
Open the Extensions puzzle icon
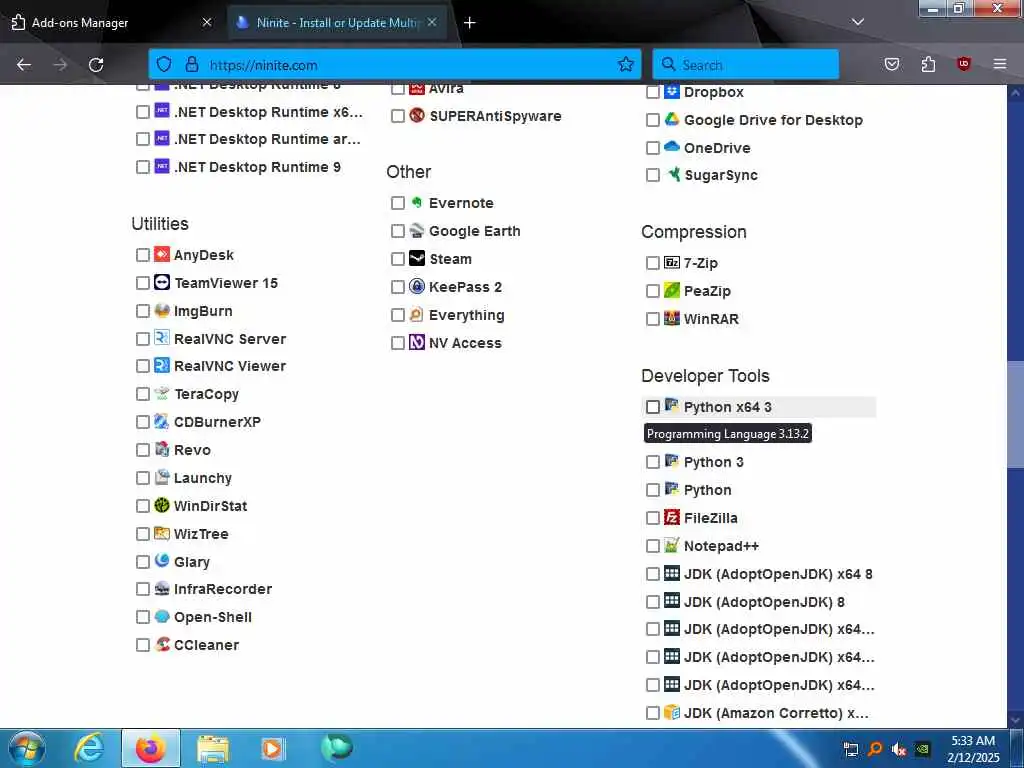(x=928, y=64)
